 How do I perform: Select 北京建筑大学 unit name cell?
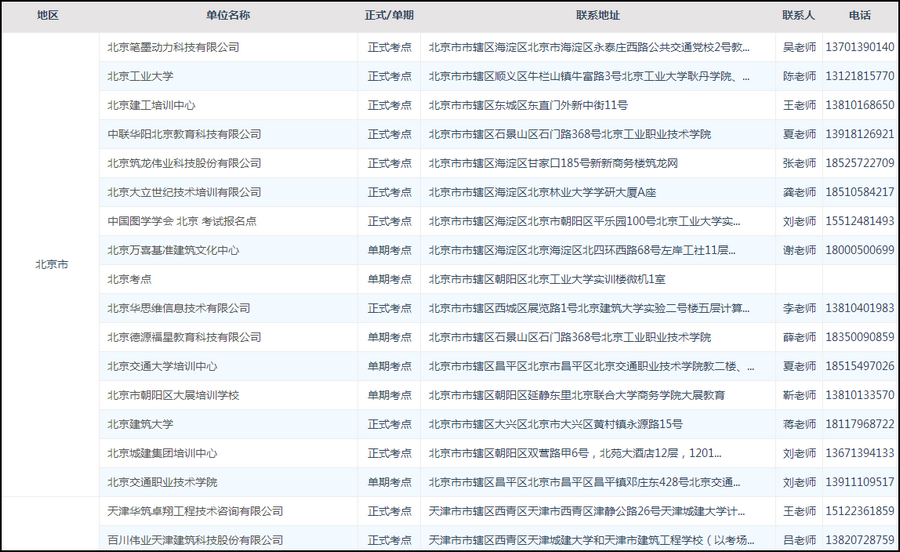140,424
